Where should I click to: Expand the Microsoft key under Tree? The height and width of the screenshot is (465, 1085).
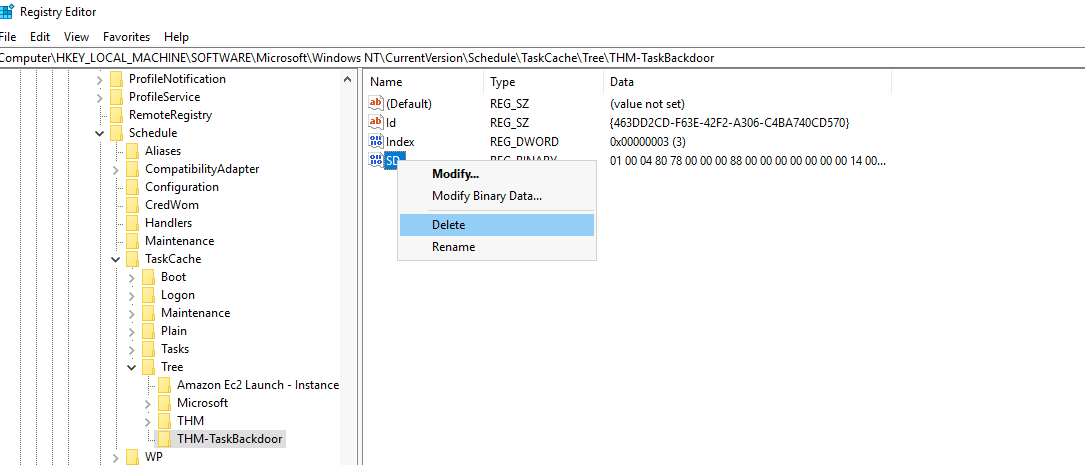point(148,403)
